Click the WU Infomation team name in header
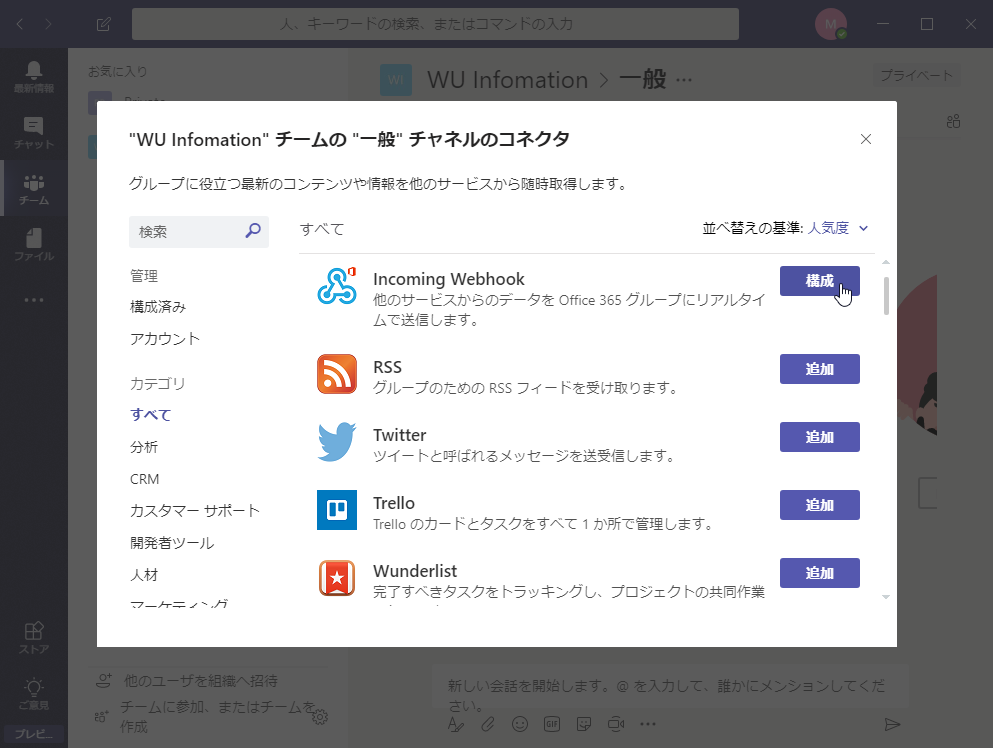This screenshot has height=748, width=993. point(507,80)
